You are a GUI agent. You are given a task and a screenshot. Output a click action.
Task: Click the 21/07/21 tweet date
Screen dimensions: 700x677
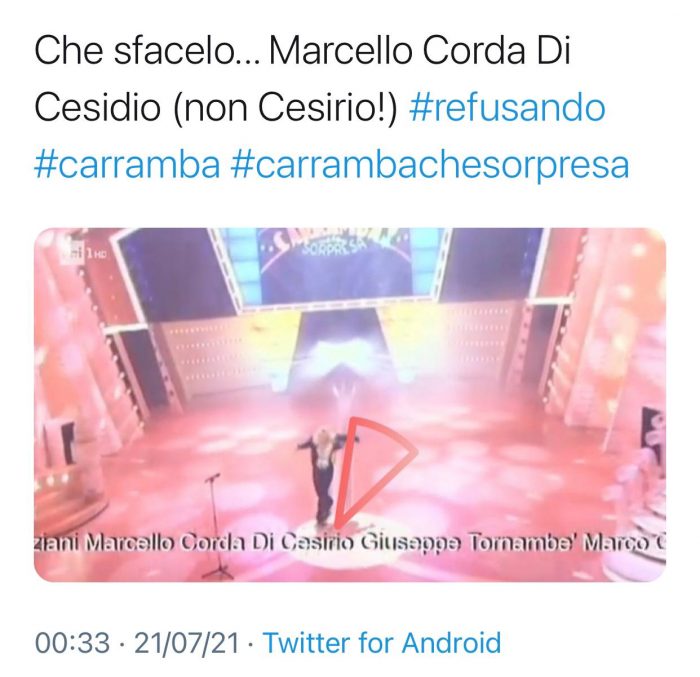click(187, 643)
